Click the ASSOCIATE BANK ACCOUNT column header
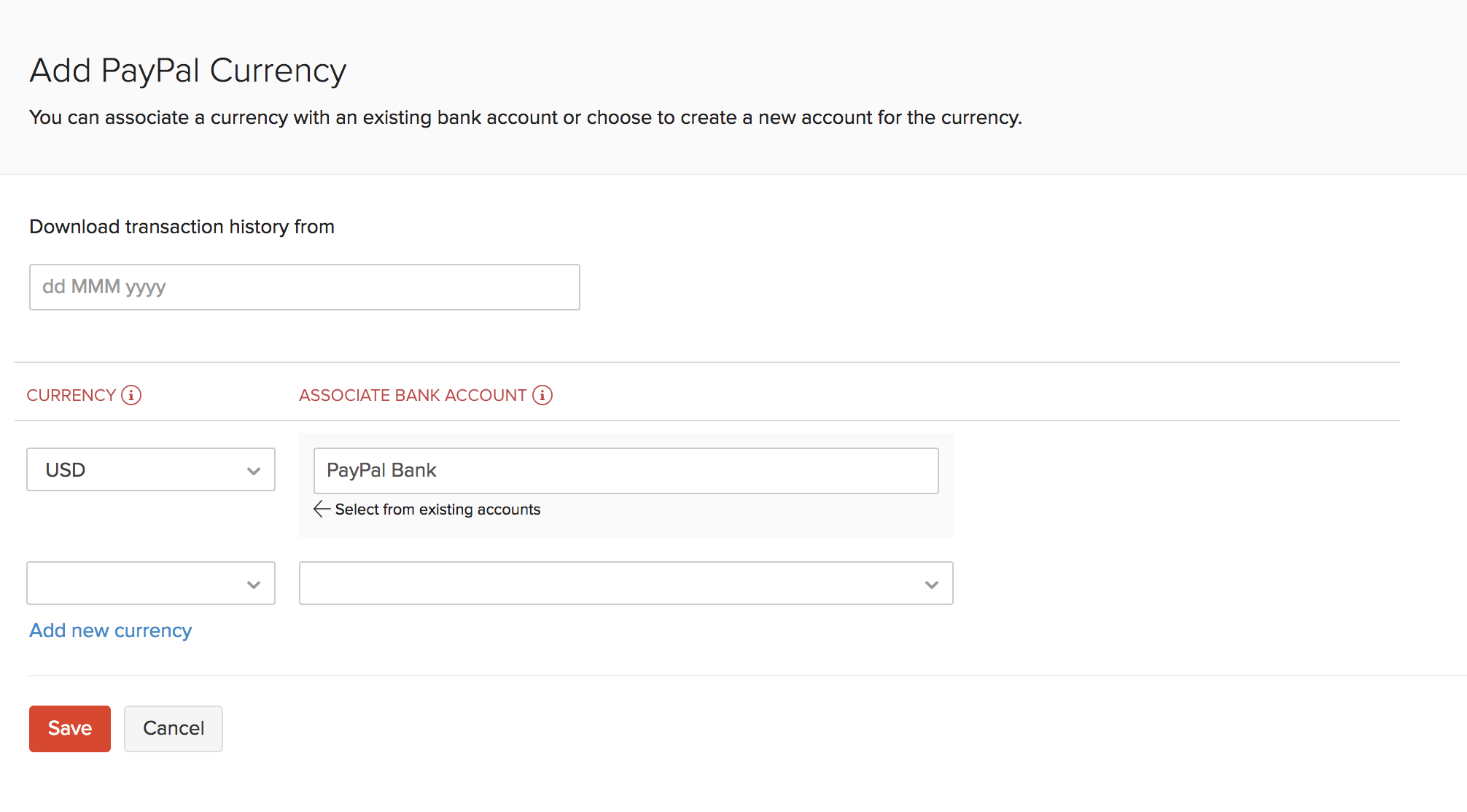 (x=413, y=395)
